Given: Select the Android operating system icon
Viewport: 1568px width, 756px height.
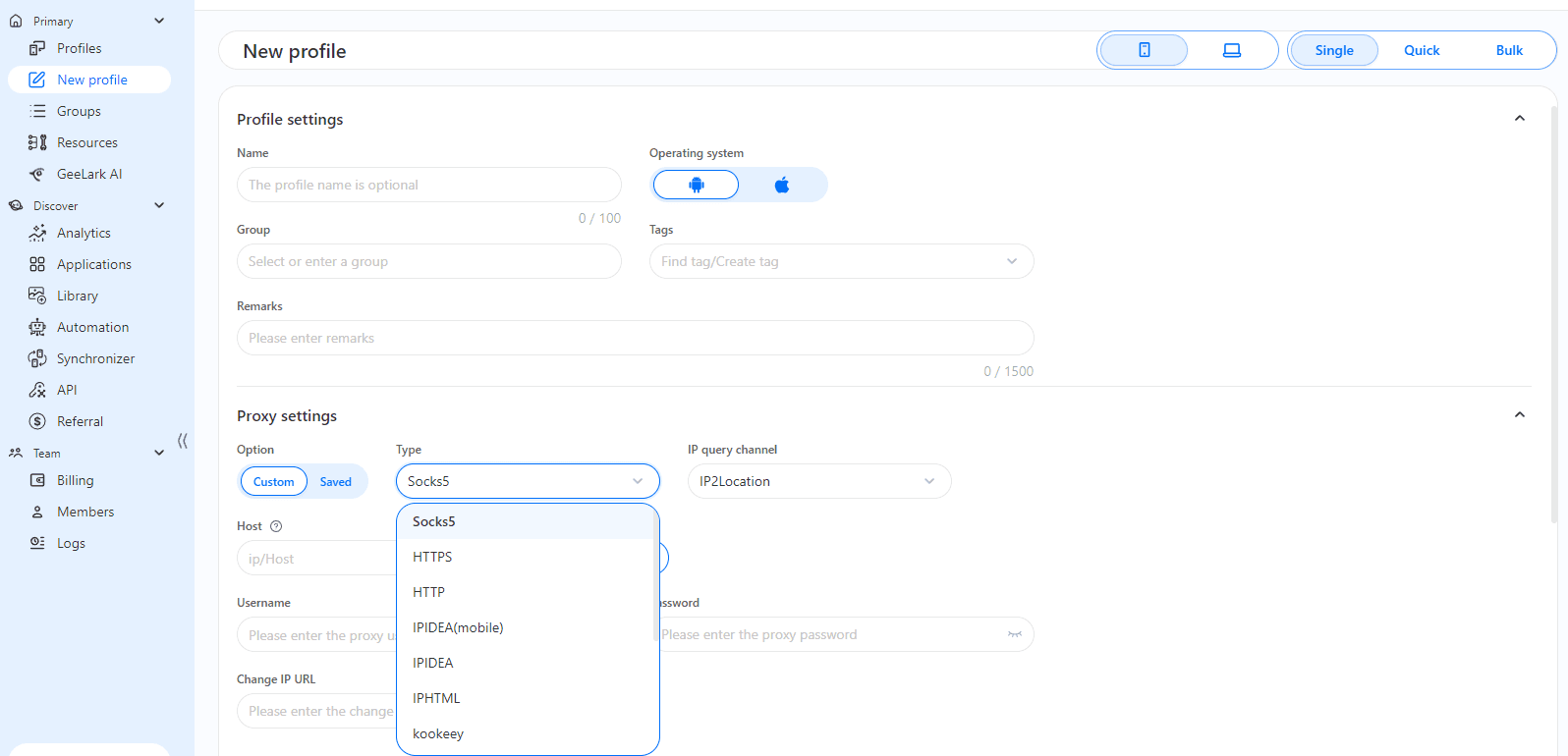Looking at the screenshot, I should tap(696, 185).
